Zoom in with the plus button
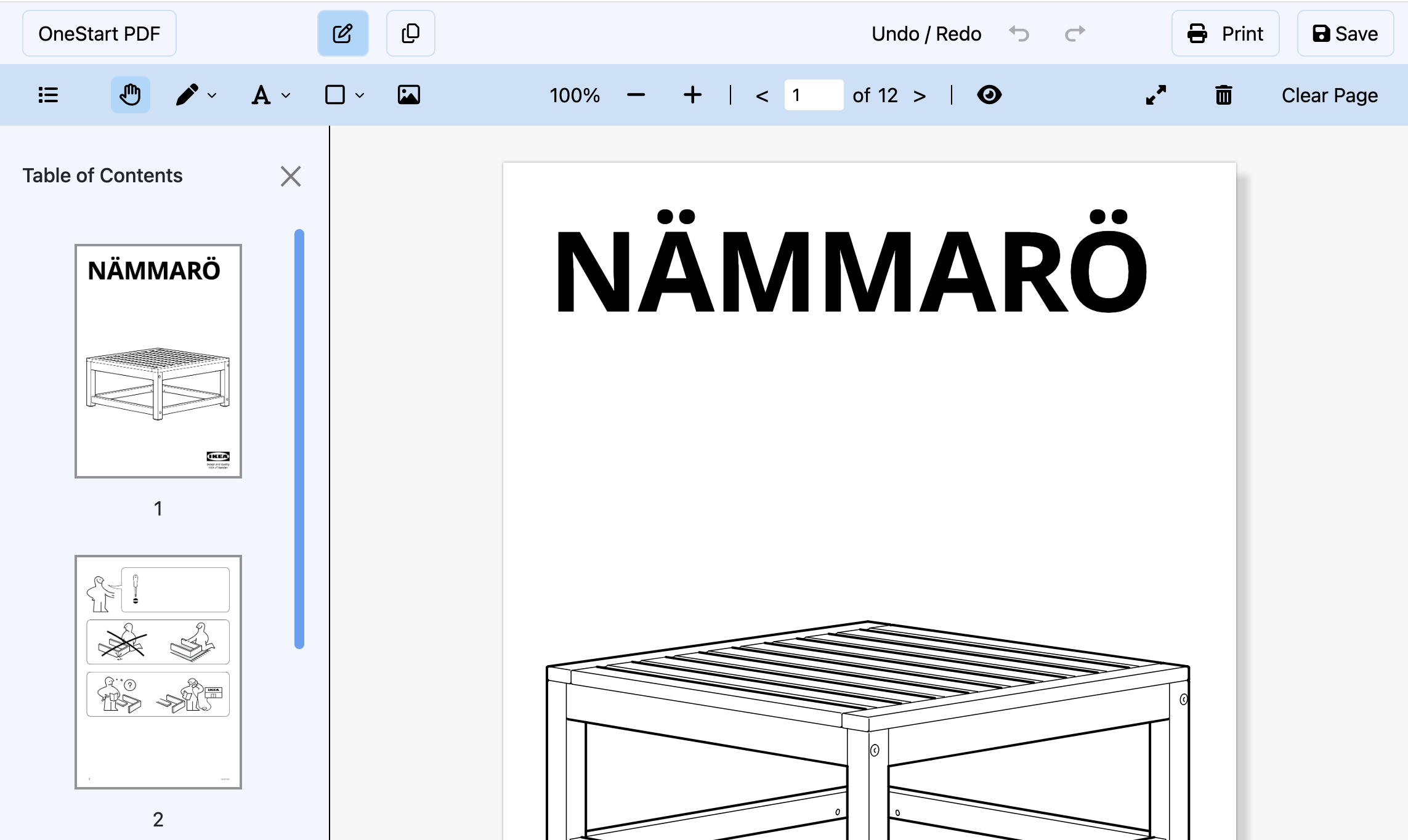Screen dimensions: 1408x840 [x=692, y=95]
